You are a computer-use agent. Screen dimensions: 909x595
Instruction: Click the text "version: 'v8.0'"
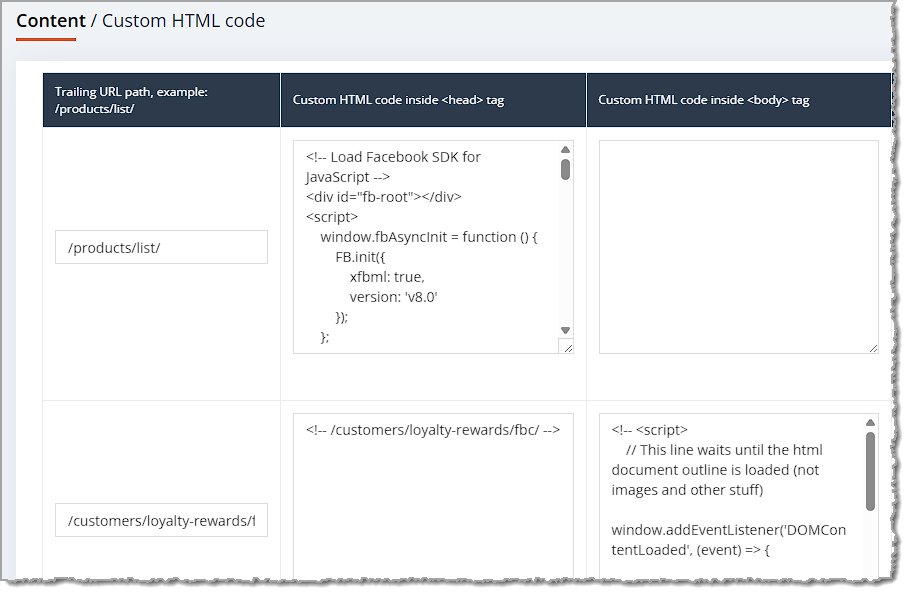(x=393, y=298)
